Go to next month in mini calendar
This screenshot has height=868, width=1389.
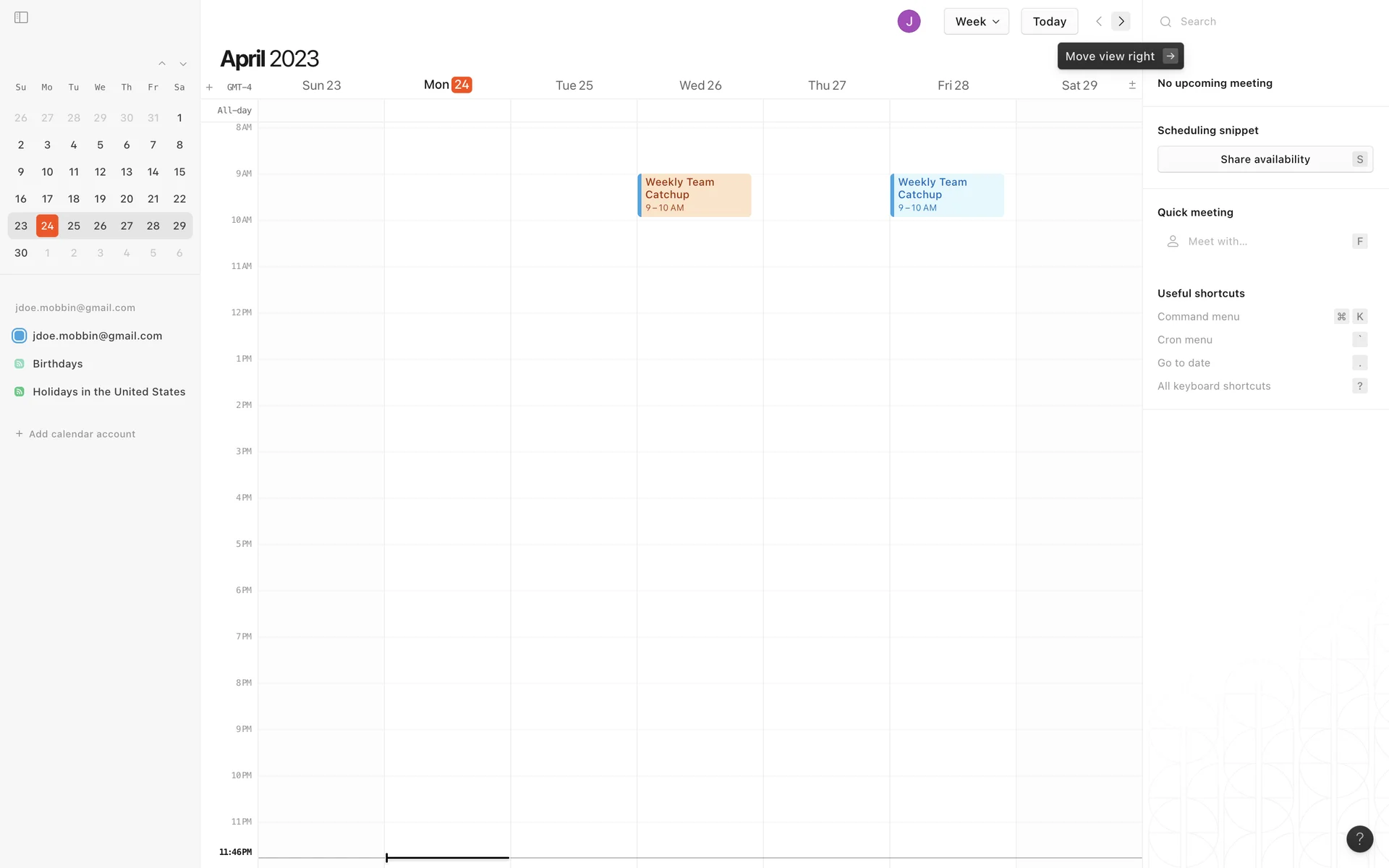[x=183, y=64]
